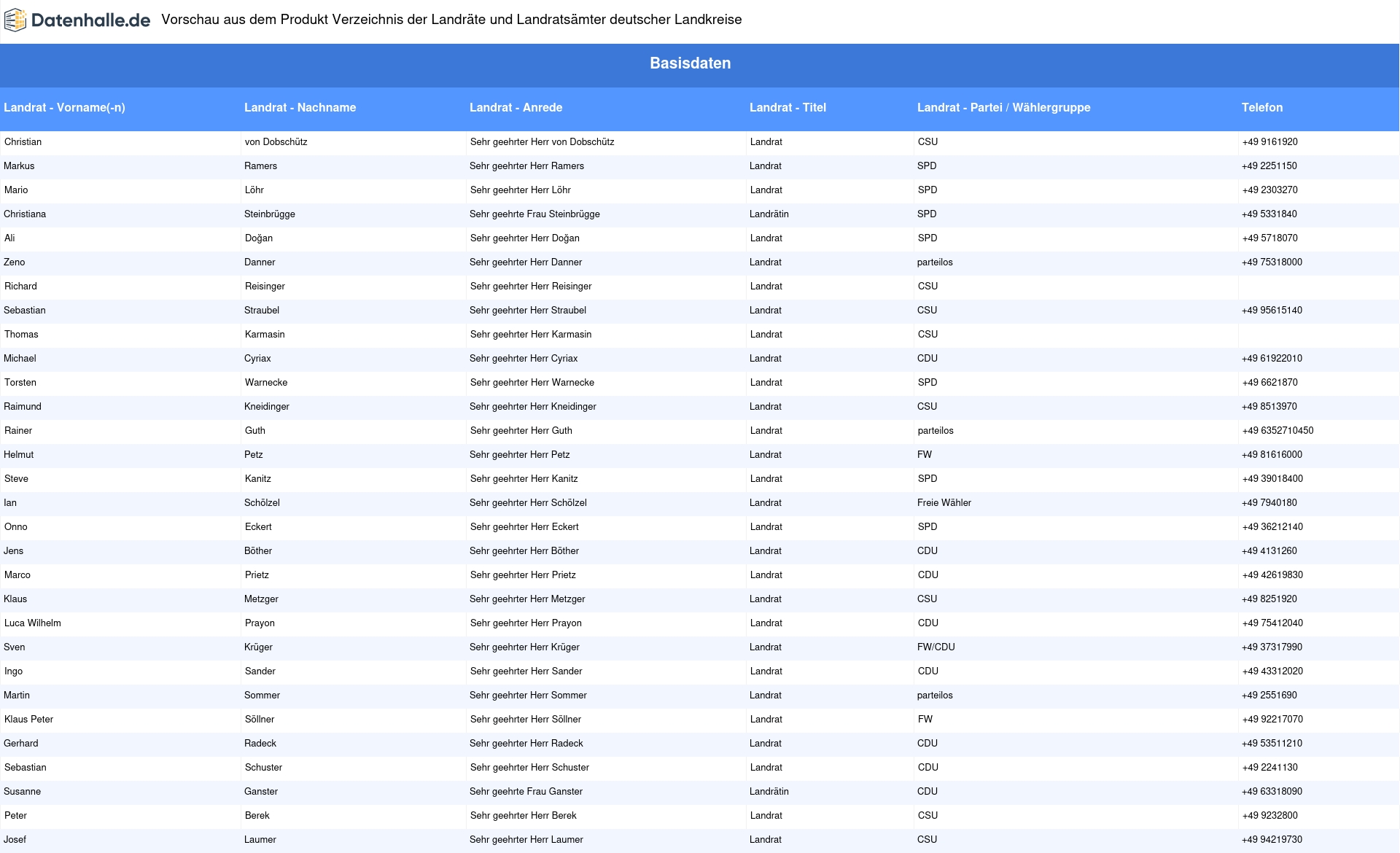
Task: Click the surname Straubel
Action: click(262, 311)
